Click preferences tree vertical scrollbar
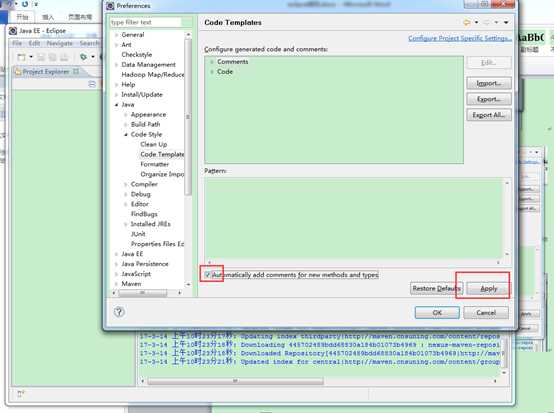The height and width of the screenshot is (413, 554). (188, 117)
